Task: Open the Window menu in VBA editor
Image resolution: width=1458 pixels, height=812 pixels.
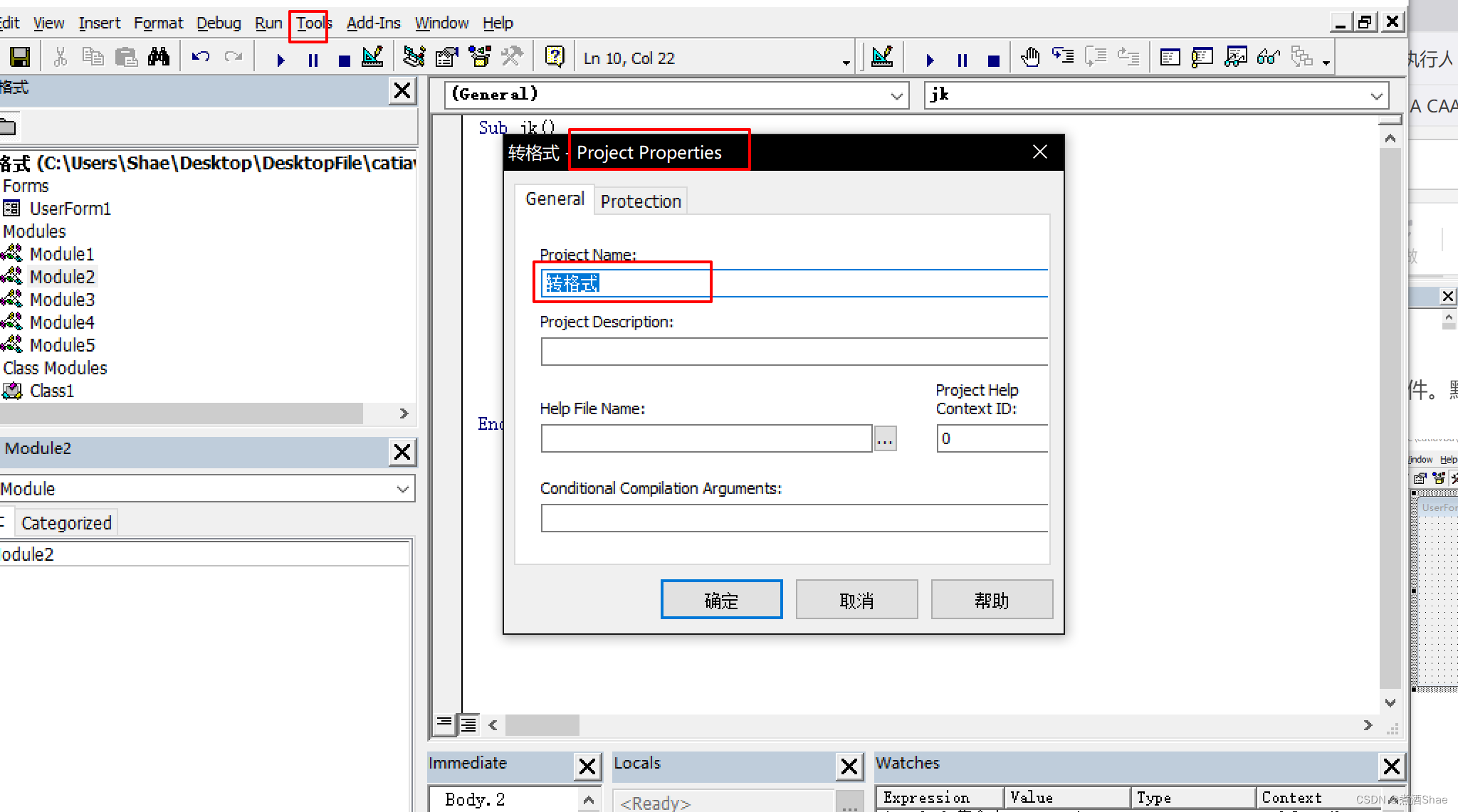Action: tap(441, 23)
